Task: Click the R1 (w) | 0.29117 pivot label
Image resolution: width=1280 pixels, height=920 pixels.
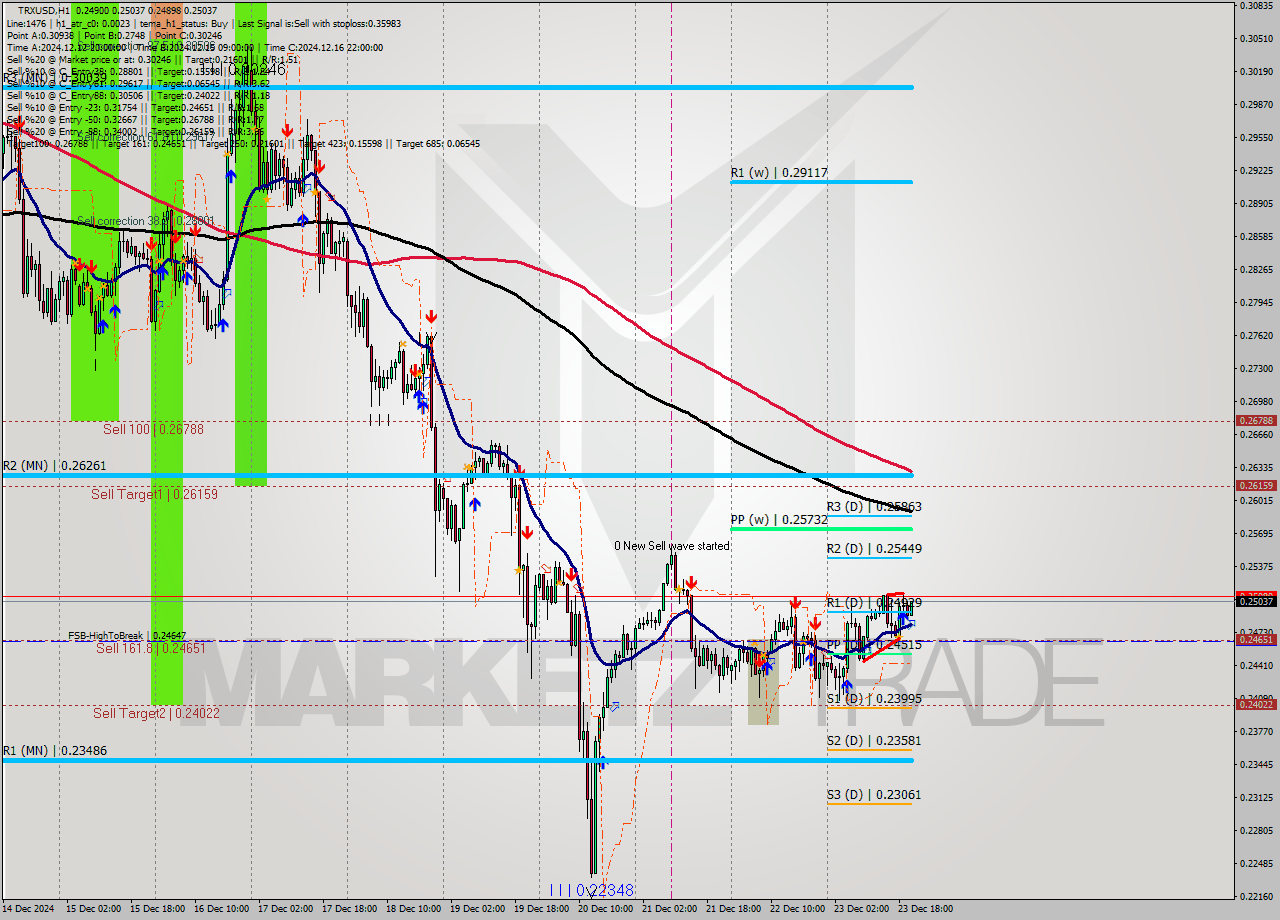Action: [778, 173]
